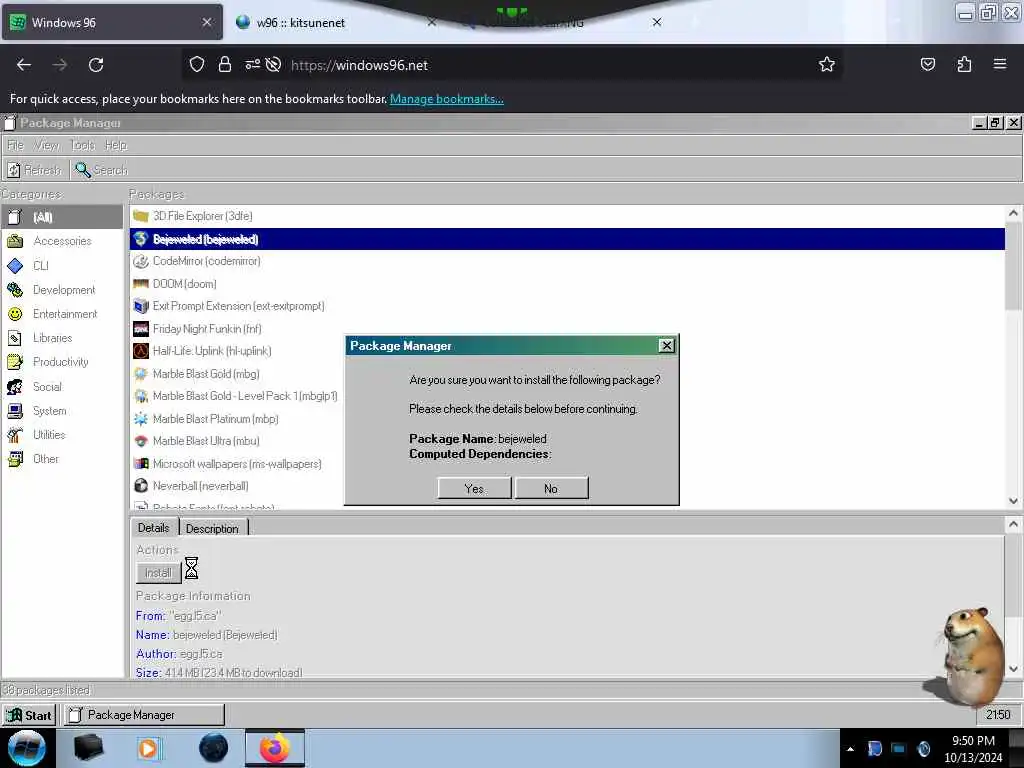Click the Manage bookmarks link

447,99
